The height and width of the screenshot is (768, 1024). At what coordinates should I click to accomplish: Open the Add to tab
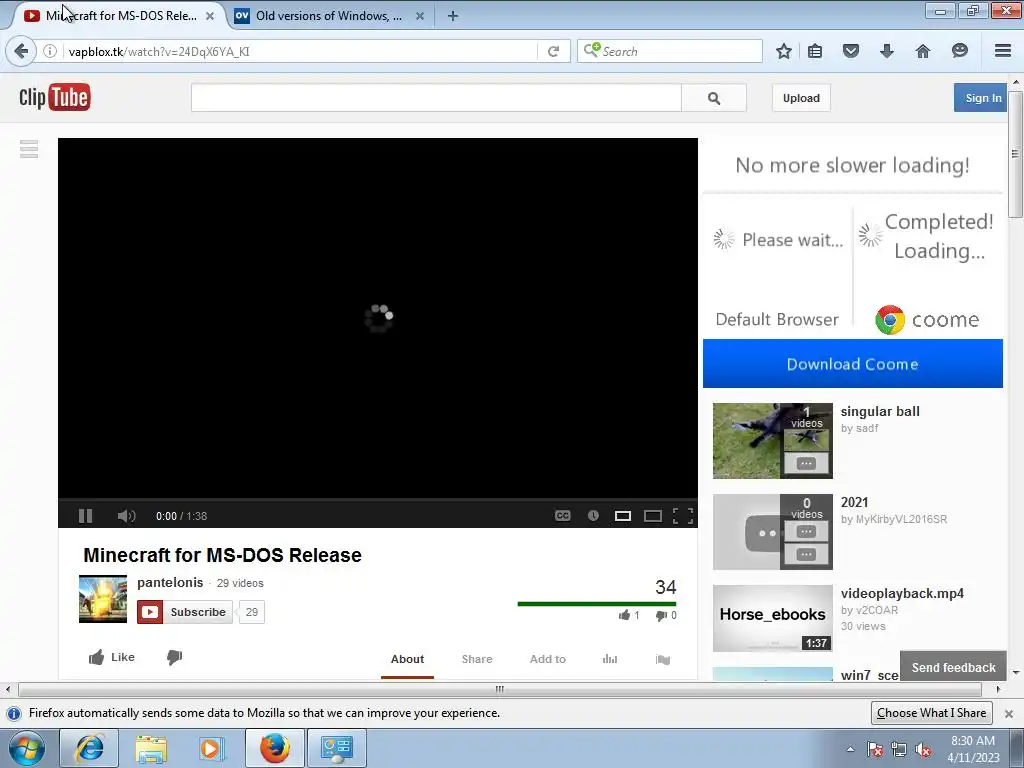[547, 660]
